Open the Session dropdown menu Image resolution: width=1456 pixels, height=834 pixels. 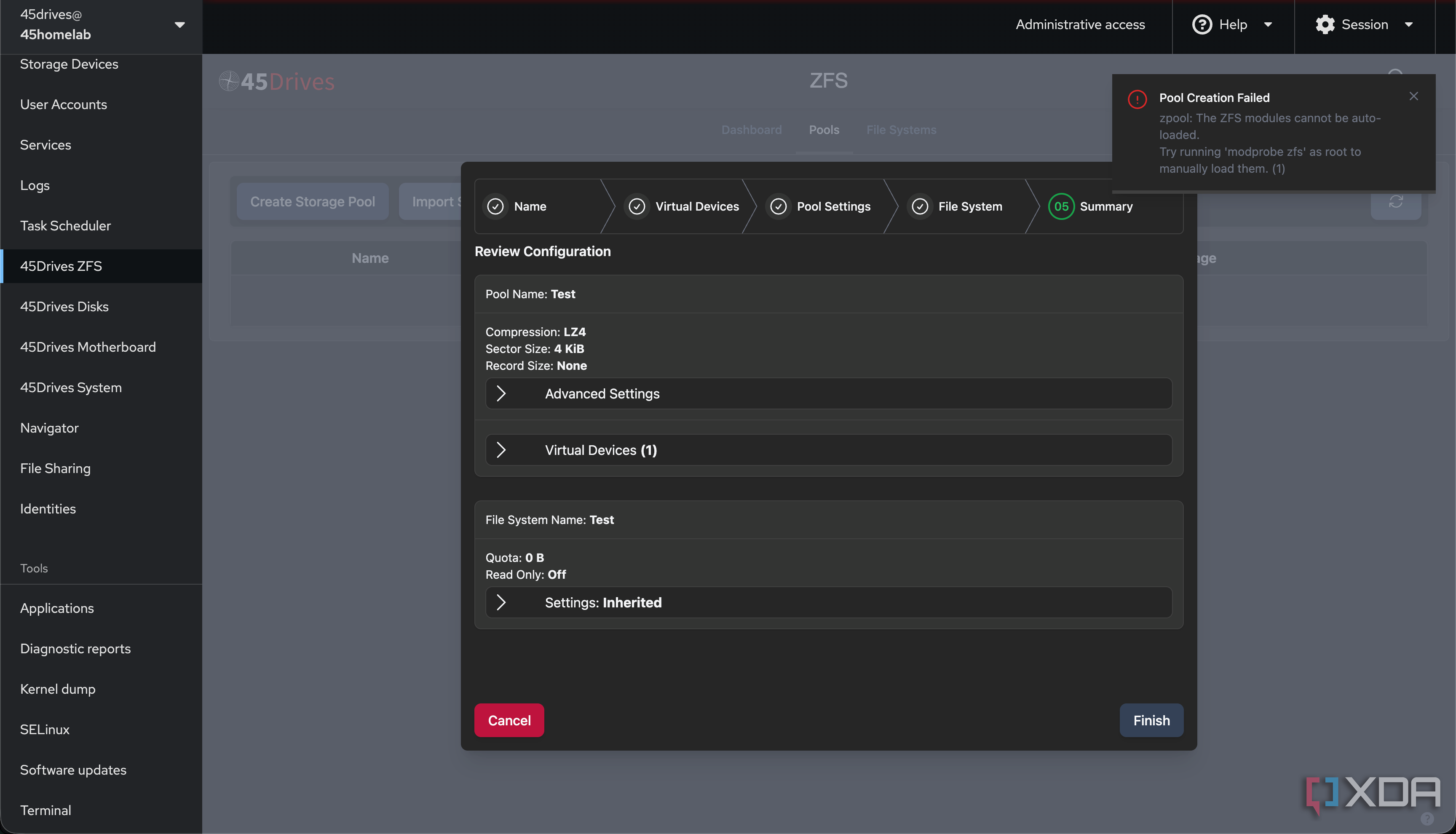click(1364, 24)
